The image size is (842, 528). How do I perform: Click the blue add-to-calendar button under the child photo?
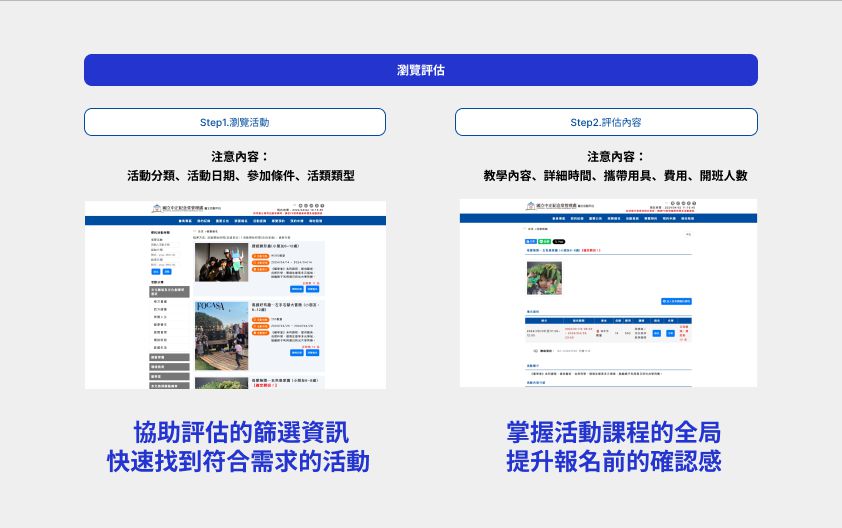click(676, 300)
